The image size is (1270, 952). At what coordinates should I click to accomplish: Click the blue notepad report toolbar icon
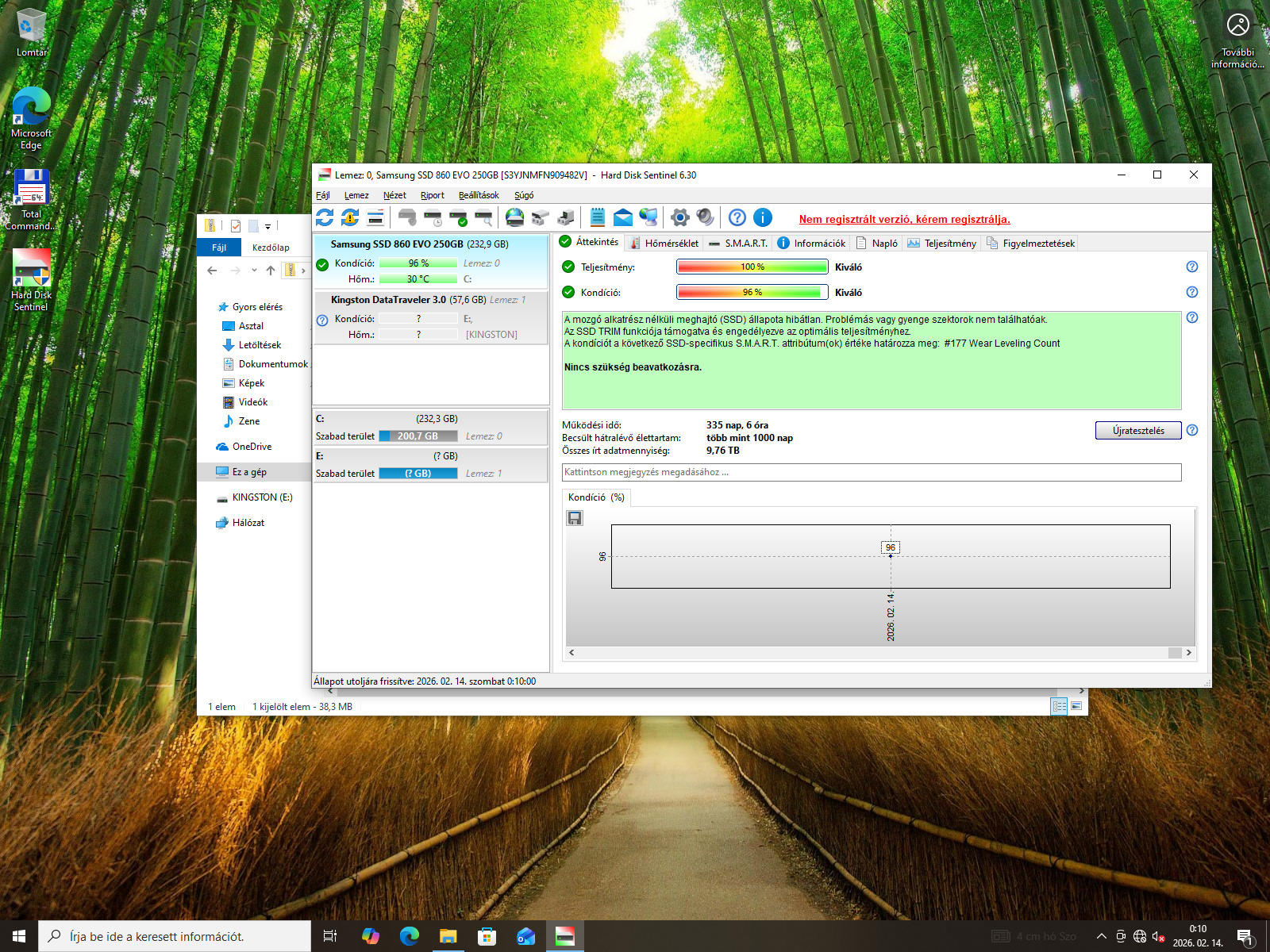coord(598,217)
